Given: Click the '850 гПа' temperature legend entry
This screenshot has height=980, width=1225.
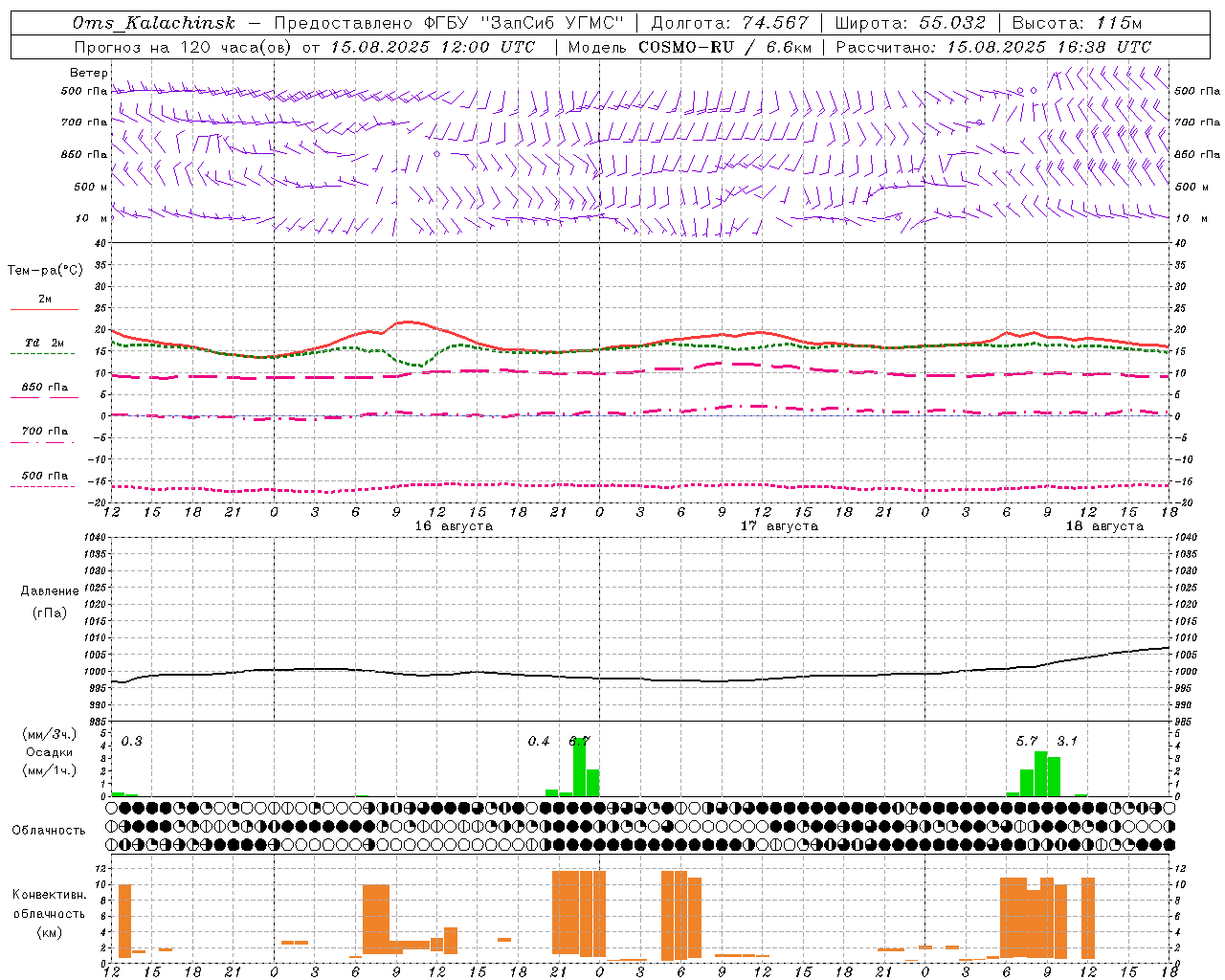Looking at the screenshot, I should coord(44,388).
